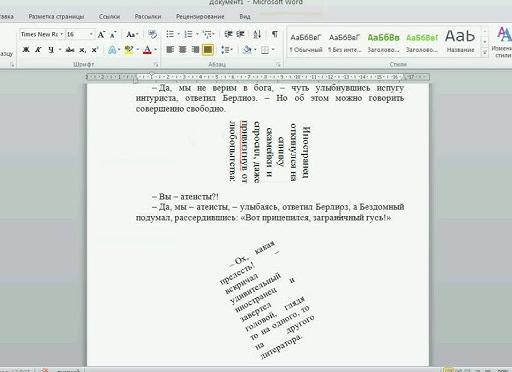512x372 pixels.
Task: Clear formatting with eraser icon
Action: pyautogui.click(x=152, y=34)
